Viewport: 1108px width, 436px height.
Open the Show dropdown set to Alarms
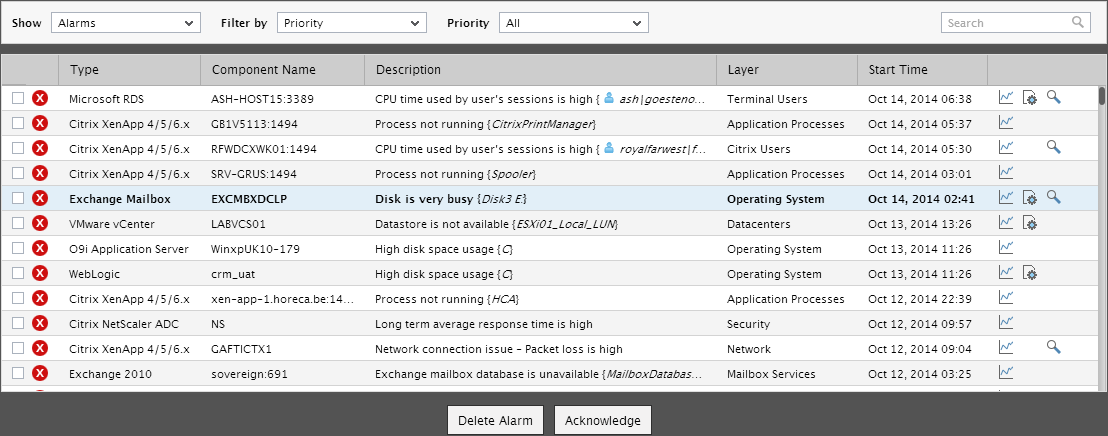(x=126, y=23)
